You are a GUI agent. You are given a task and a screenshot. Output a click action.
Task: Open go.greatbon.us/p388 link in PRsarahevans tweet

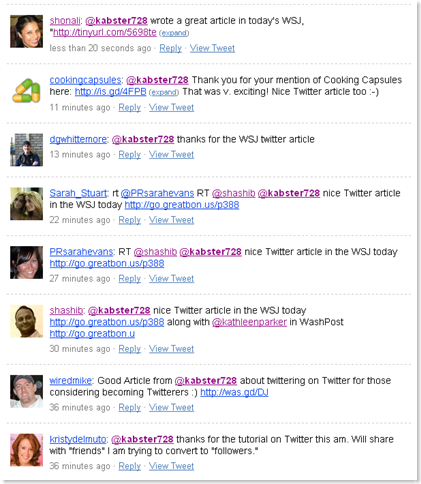click(107, 263)
